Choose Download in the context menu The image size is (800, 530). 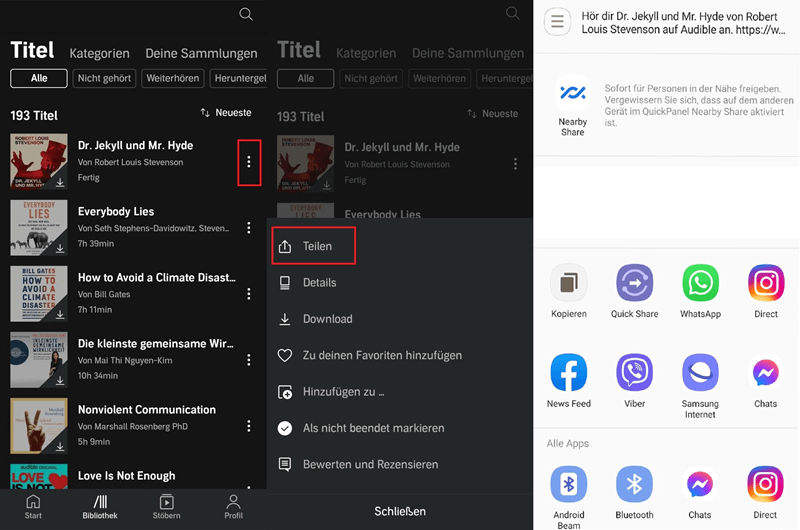(400, 319)
